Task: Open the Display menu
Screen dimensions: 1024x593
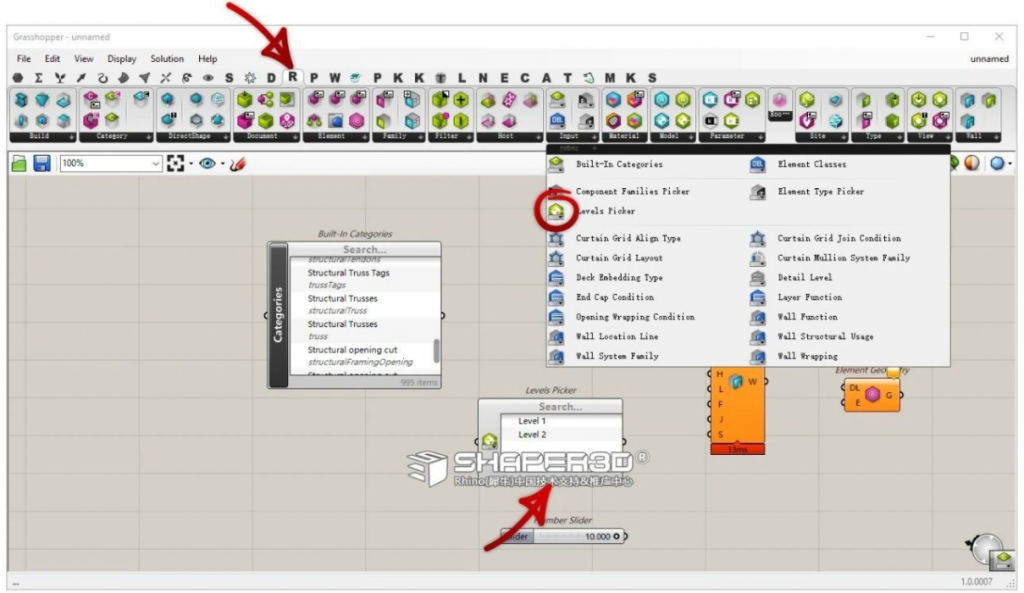Action: pos(121,59)
